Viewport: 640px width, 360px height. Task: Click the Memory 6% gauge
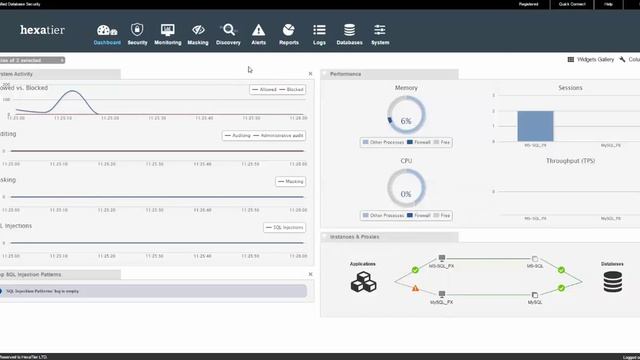406,115
